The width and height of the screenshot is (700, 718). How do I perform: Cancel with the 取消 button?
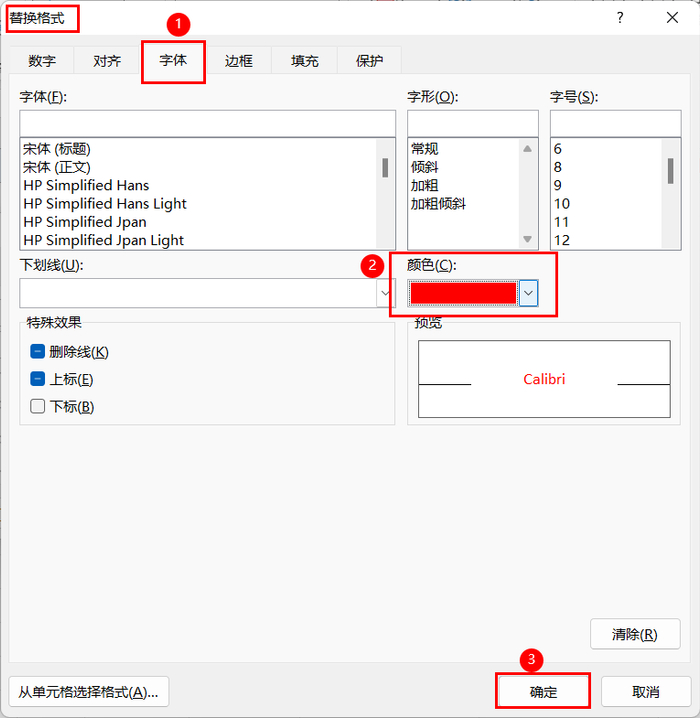(646, 692)
